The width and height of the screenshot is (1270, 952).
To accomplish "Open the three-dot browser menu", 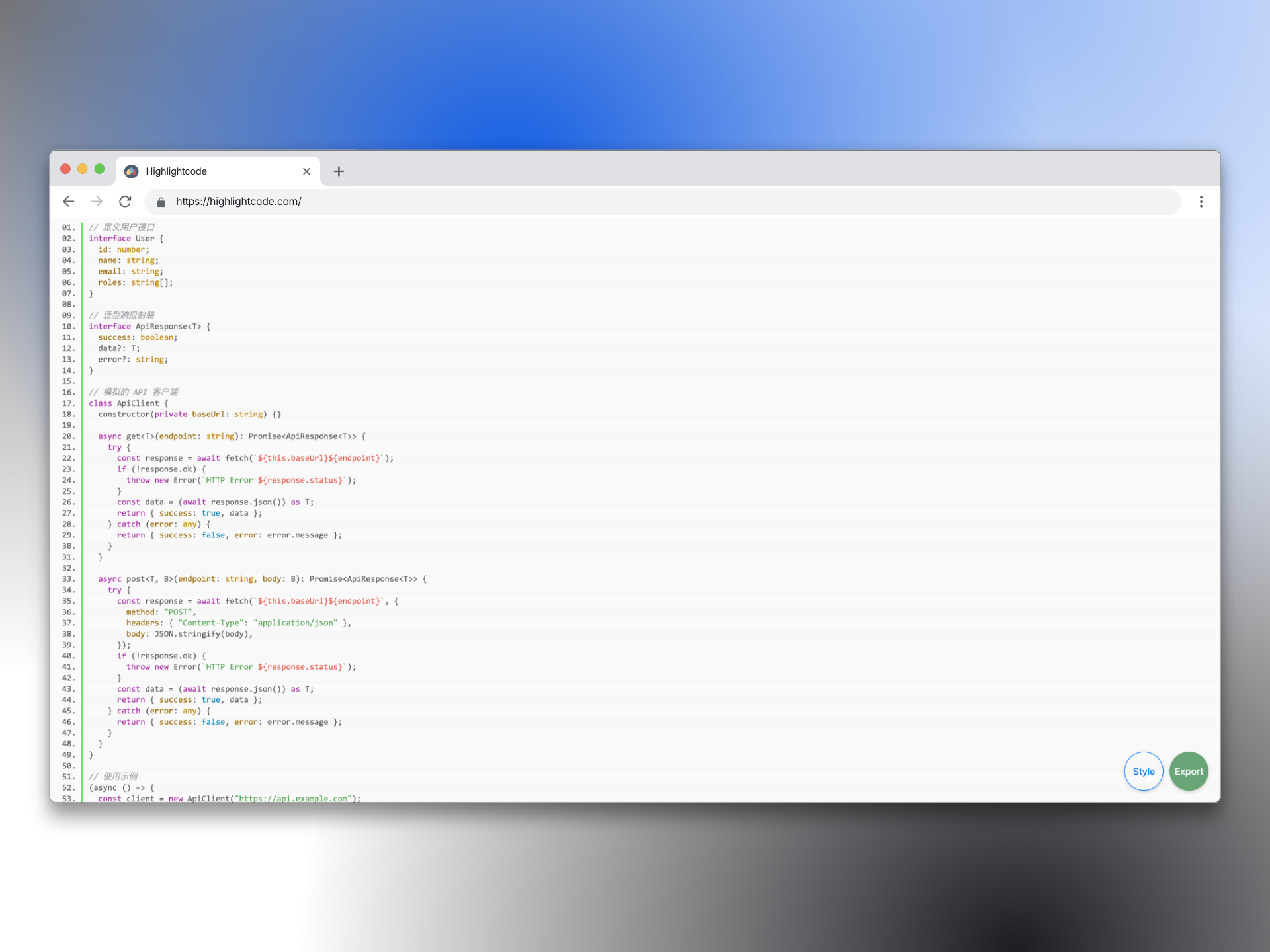I will (1201, 202).
